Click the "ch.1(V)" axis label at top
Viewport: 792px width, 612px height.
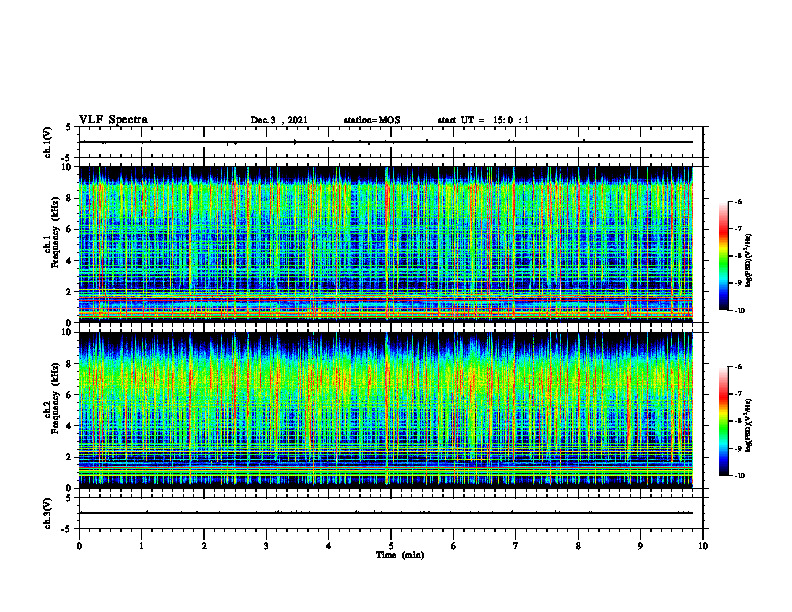click(47, 142)
